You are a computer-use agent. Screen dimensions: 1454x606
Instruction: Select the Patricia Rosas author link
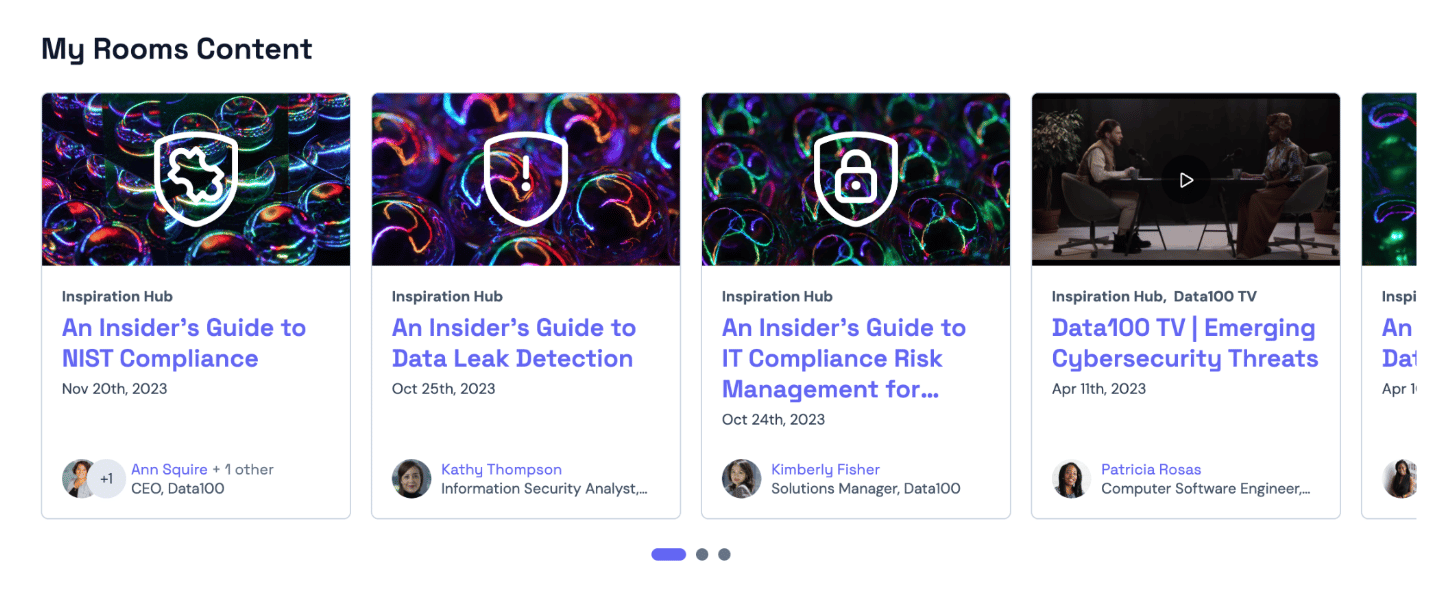1151,469
